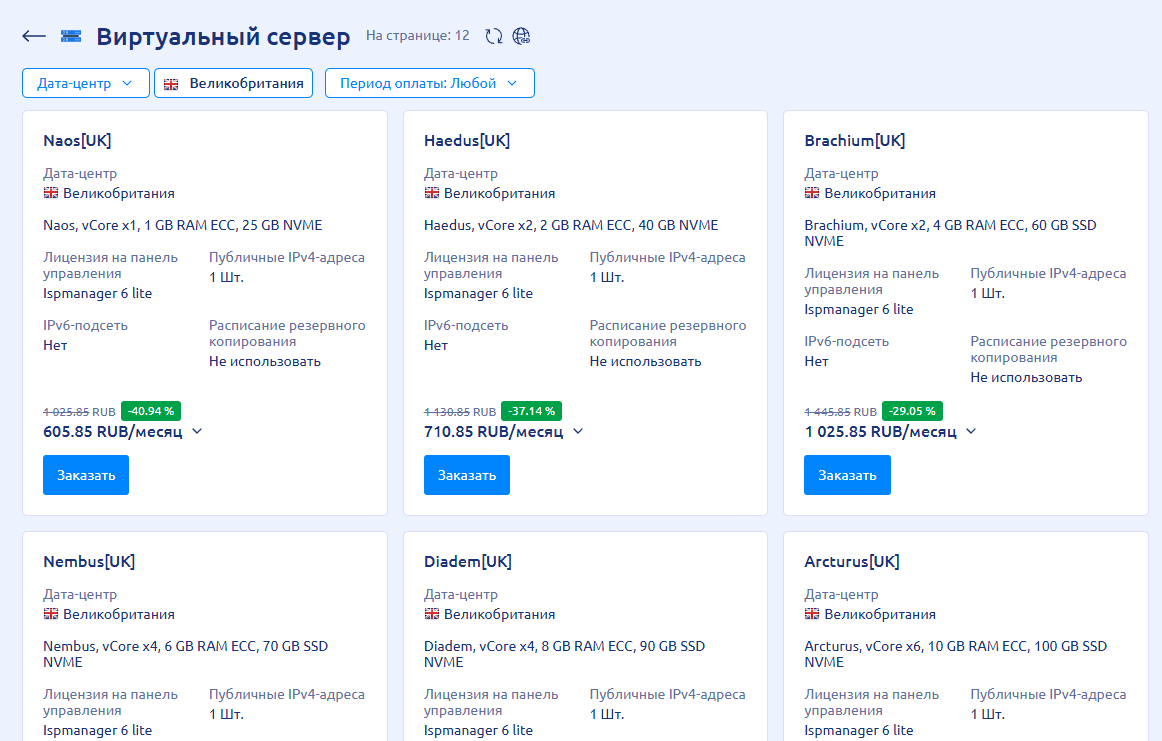Expand price options for Naos 605.85 RUB/месяц
1162x741 pixels.
197,431
